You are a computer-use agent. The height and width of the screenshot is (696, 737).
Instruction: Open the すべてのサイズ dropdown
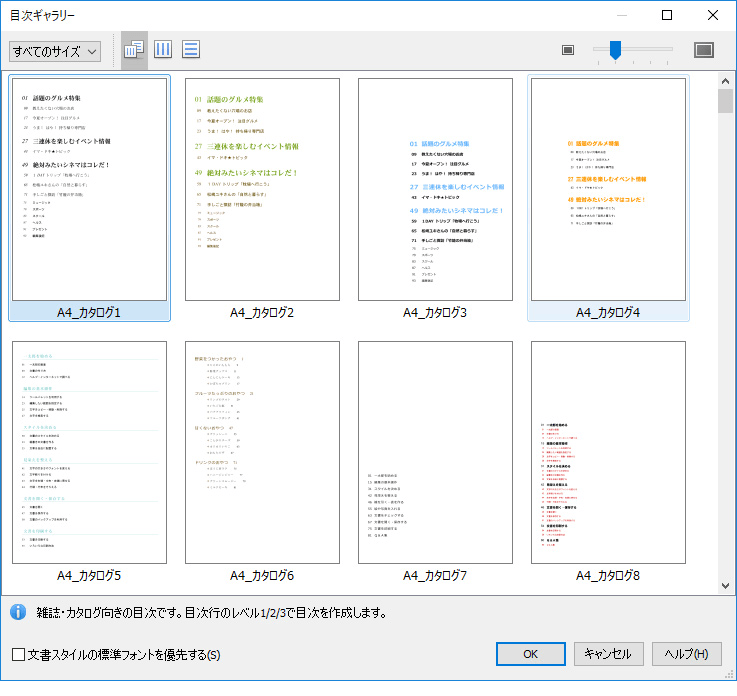[55, 51]
